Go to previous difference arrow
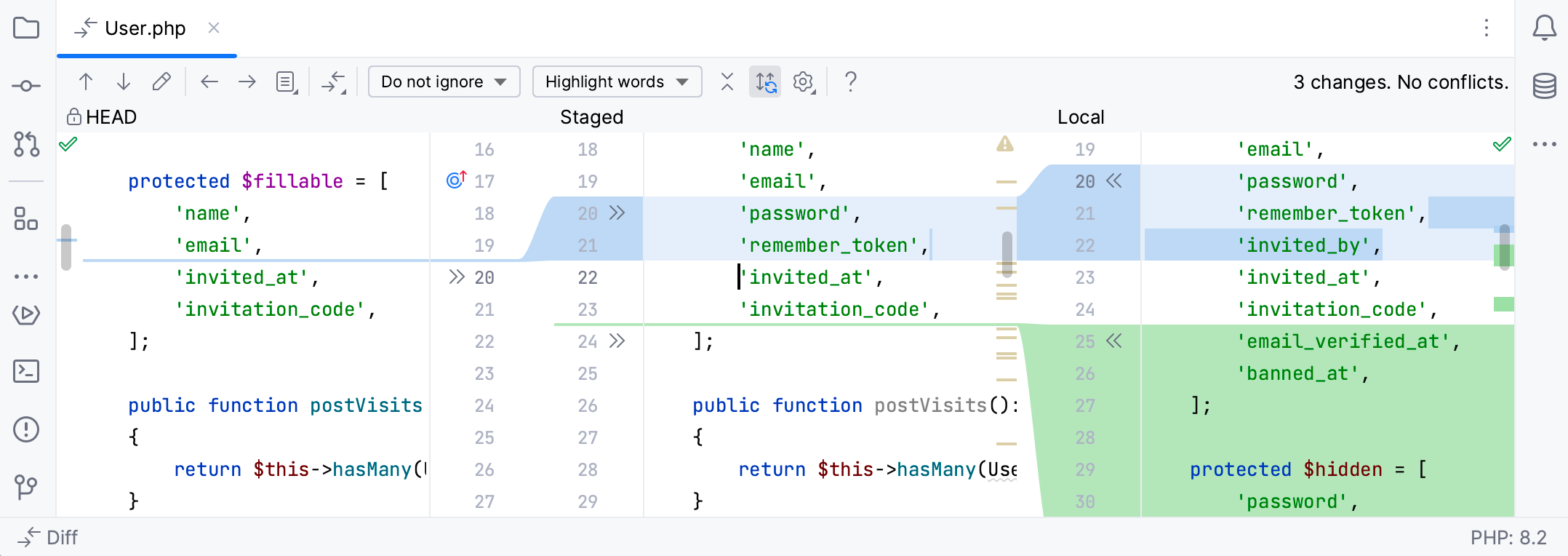Image resolution: width=1568 pixels, height=556 pixels. [86, 82]
